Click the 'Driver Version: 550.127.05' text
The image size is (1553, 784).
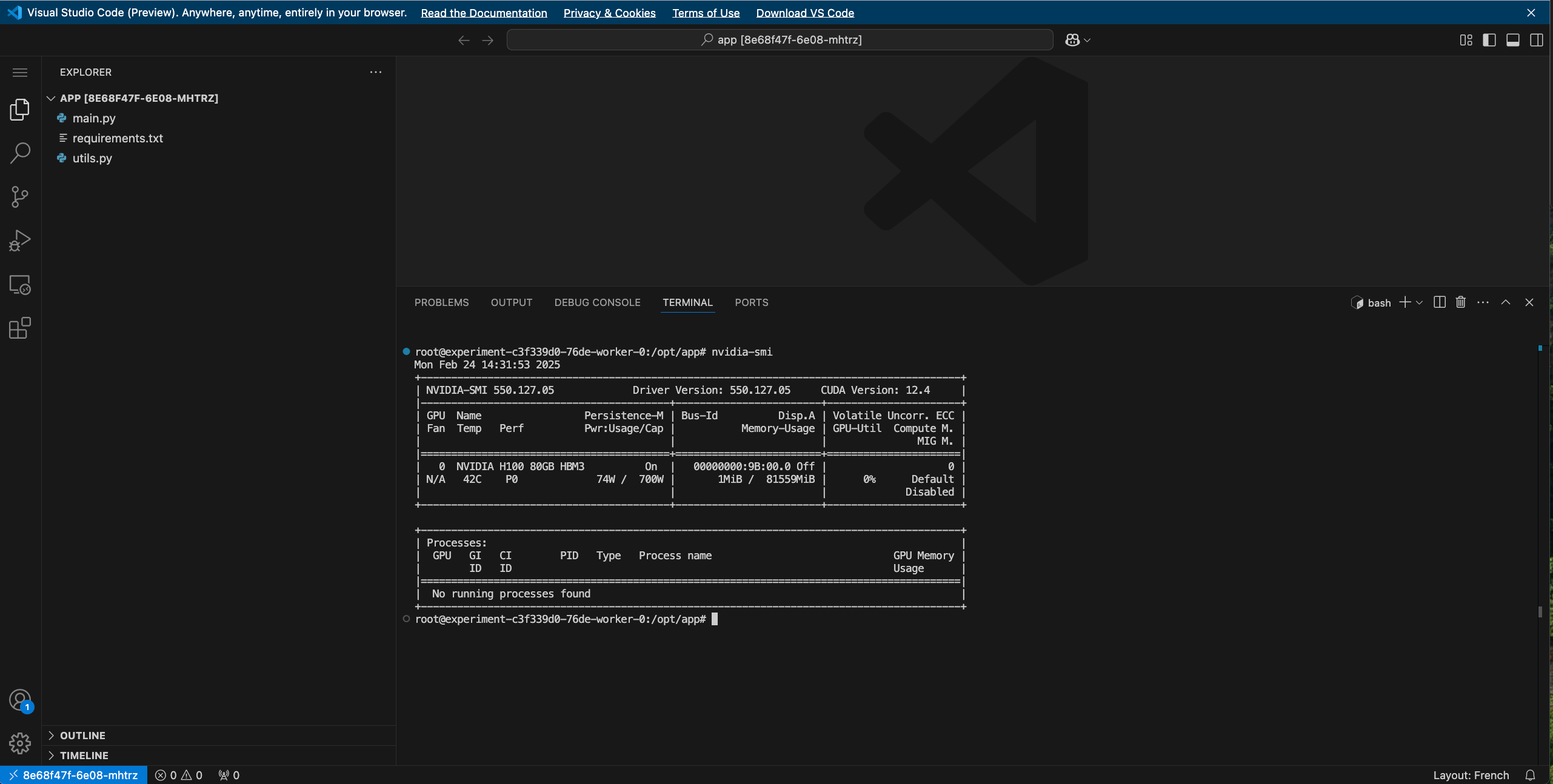tap(712, 390)
